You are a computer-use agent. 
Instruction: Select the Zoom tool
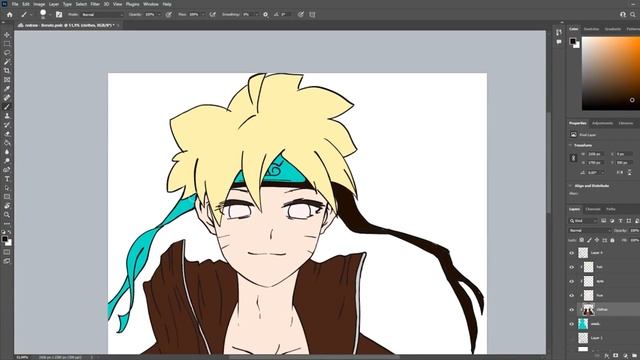pyautogui.click(x=7, y=214)
